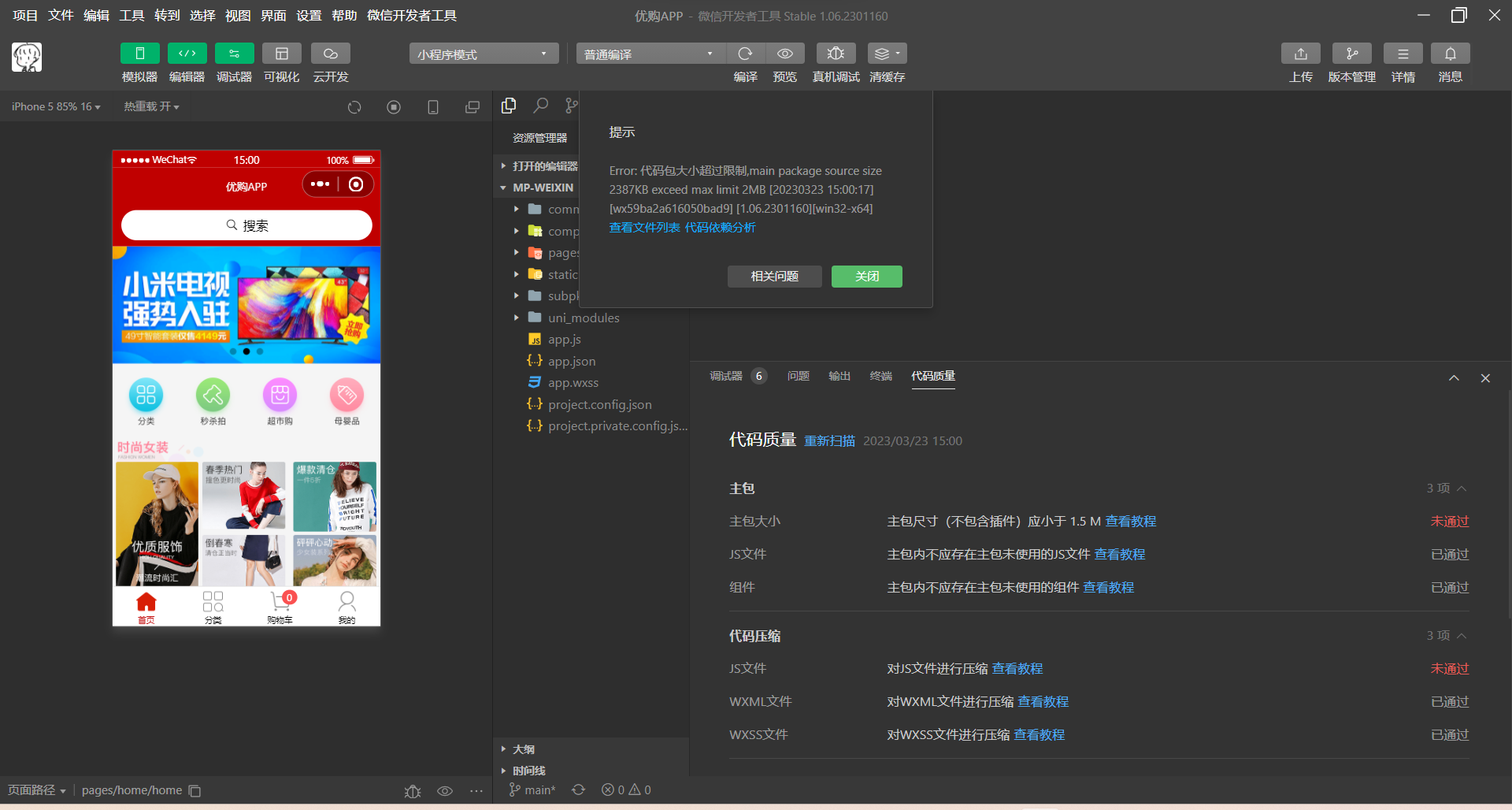Toggle the debugger panel button
Image resolution: width=1512 pixels, height=810 pixels.
(x=234, y=54)
